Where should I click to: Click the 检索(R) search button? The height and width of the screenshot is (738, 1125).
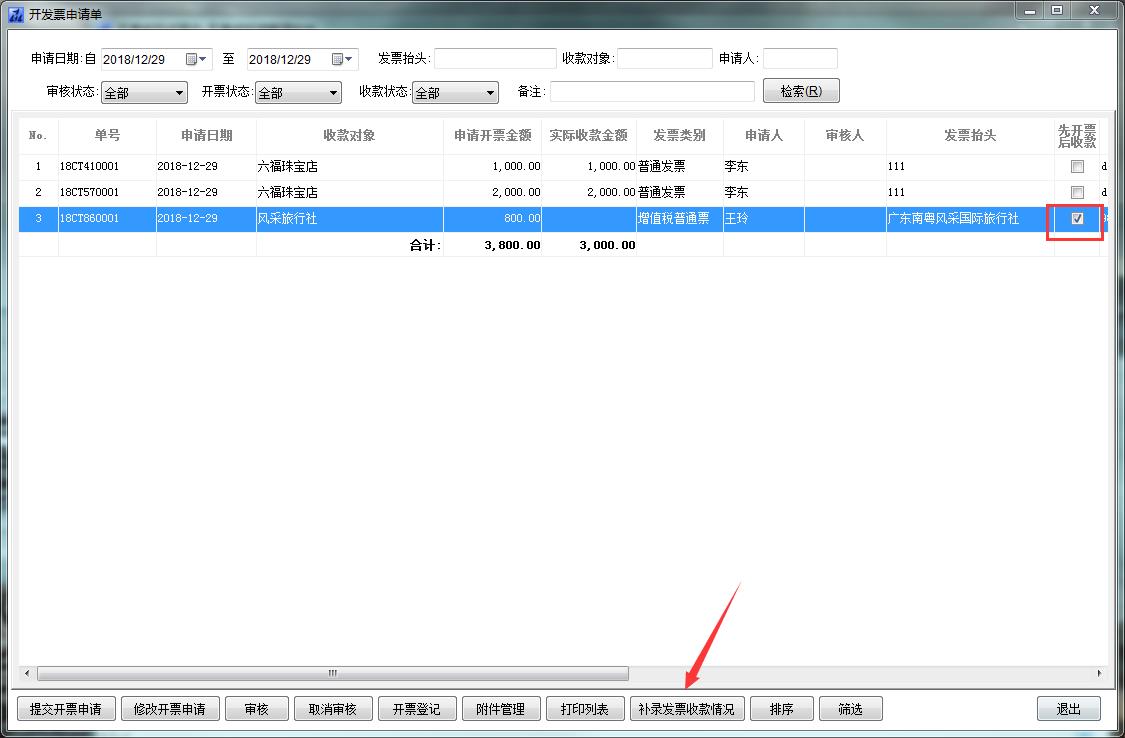coord(801,91)
